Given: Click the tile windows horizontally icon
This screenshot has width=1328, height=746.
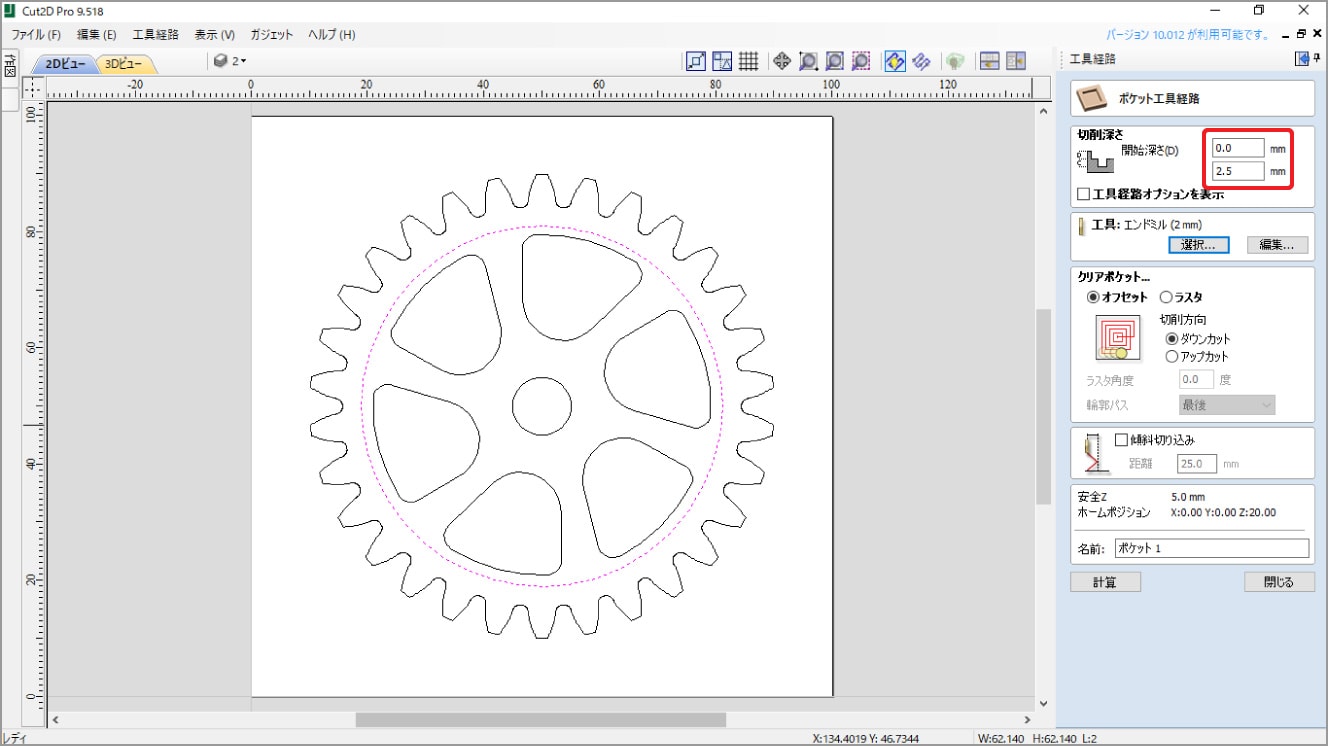Looking at the screenshot, I should tap(989, 61).
